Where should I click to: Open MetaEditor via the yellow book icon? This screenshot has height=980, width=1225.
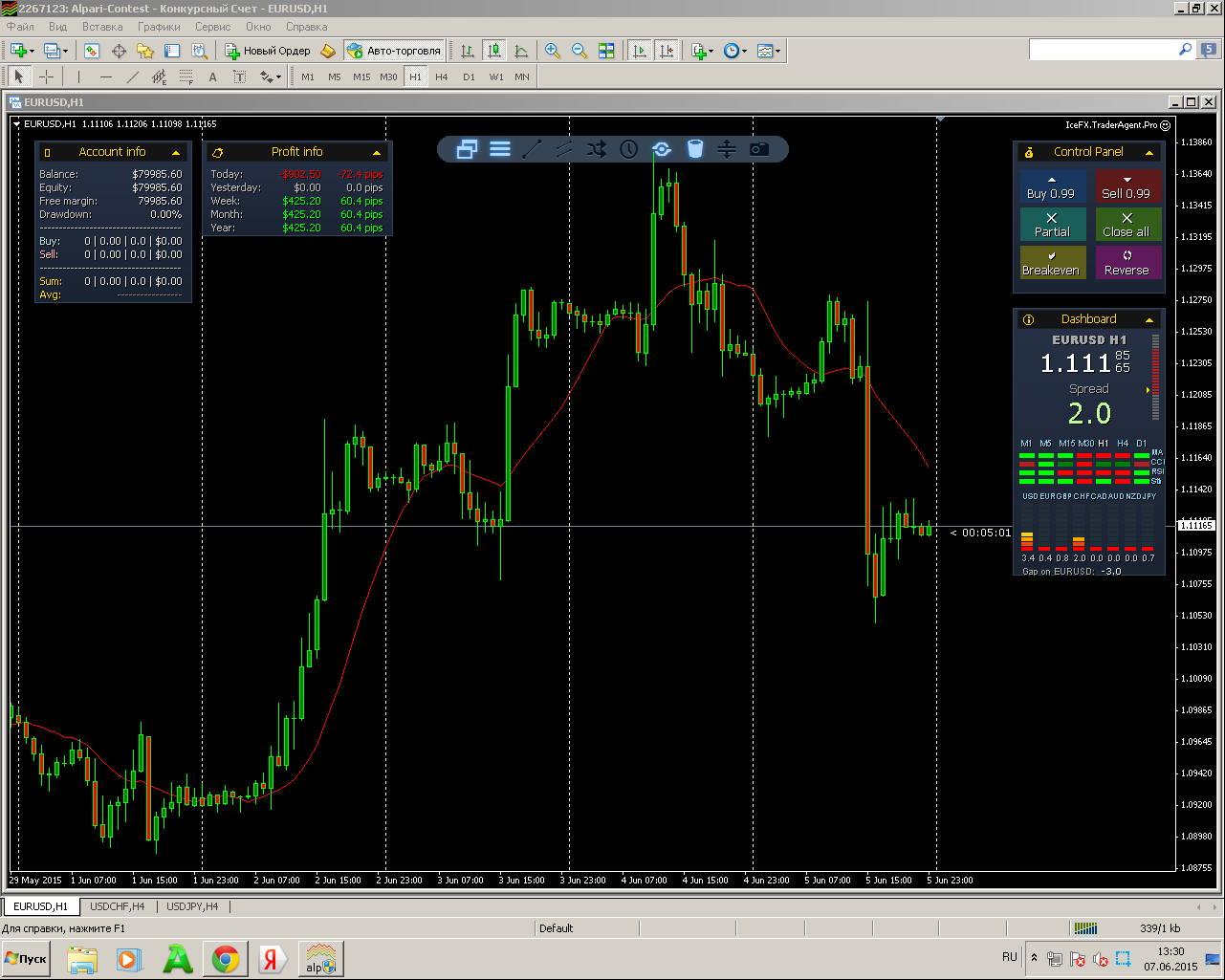pyautogui.click(x=328, y=51)
